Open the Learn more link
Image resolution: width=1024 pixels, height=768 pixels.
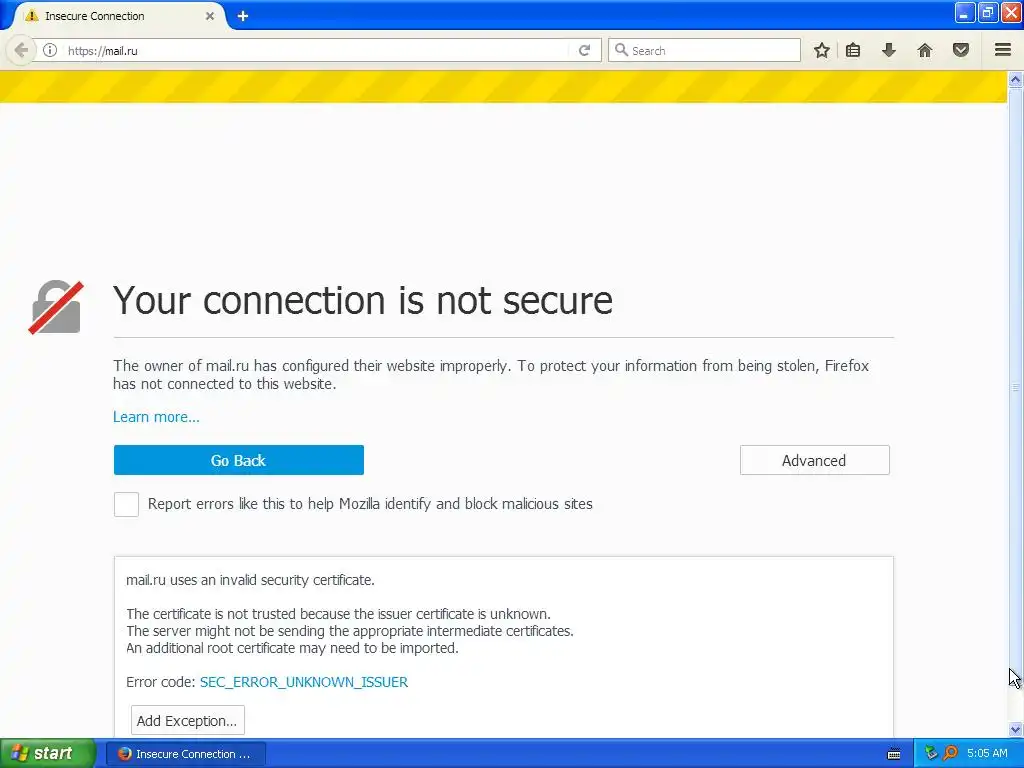(x=156, y=417)
